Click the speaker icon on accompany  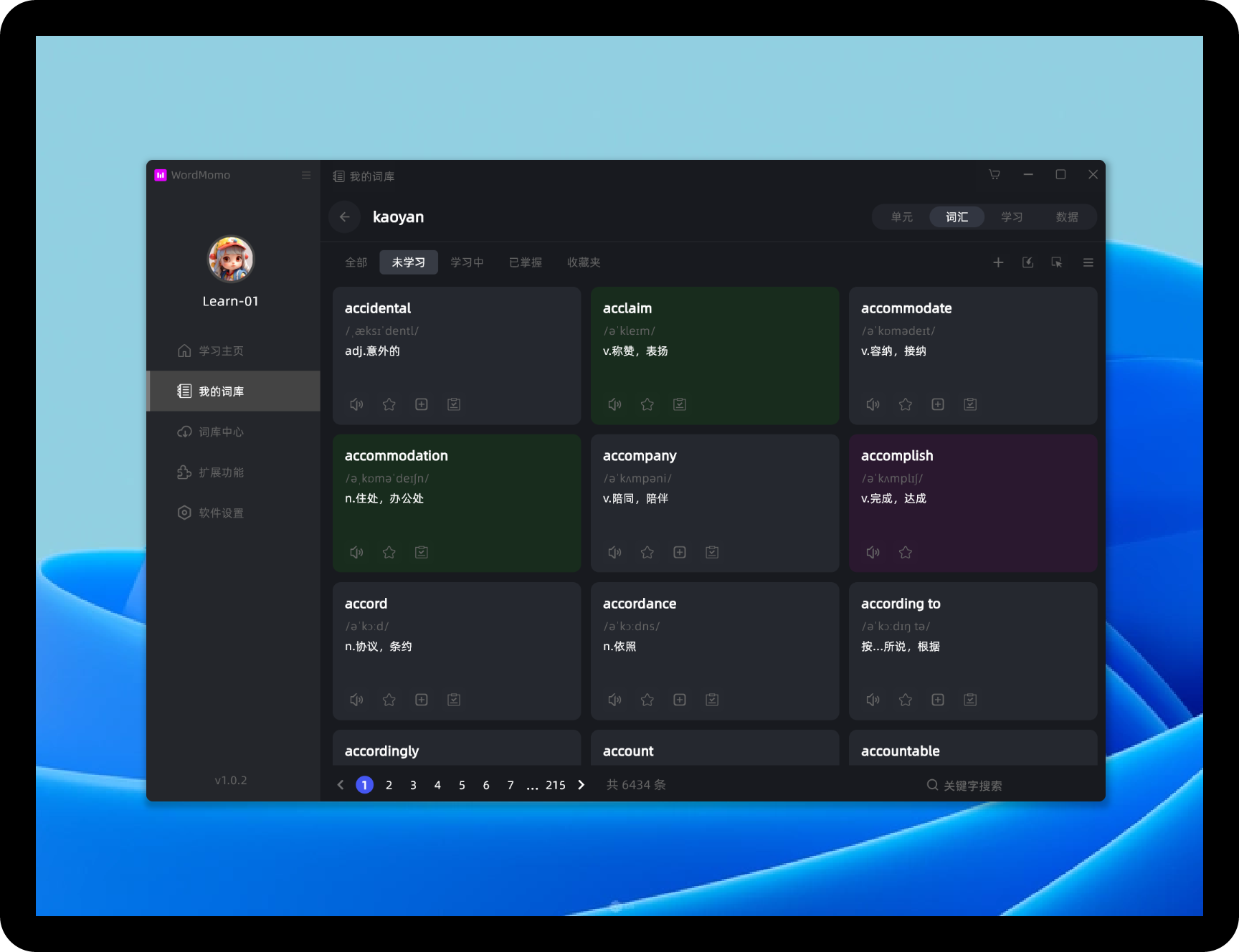pyautogui.click(x=614, y=552)
